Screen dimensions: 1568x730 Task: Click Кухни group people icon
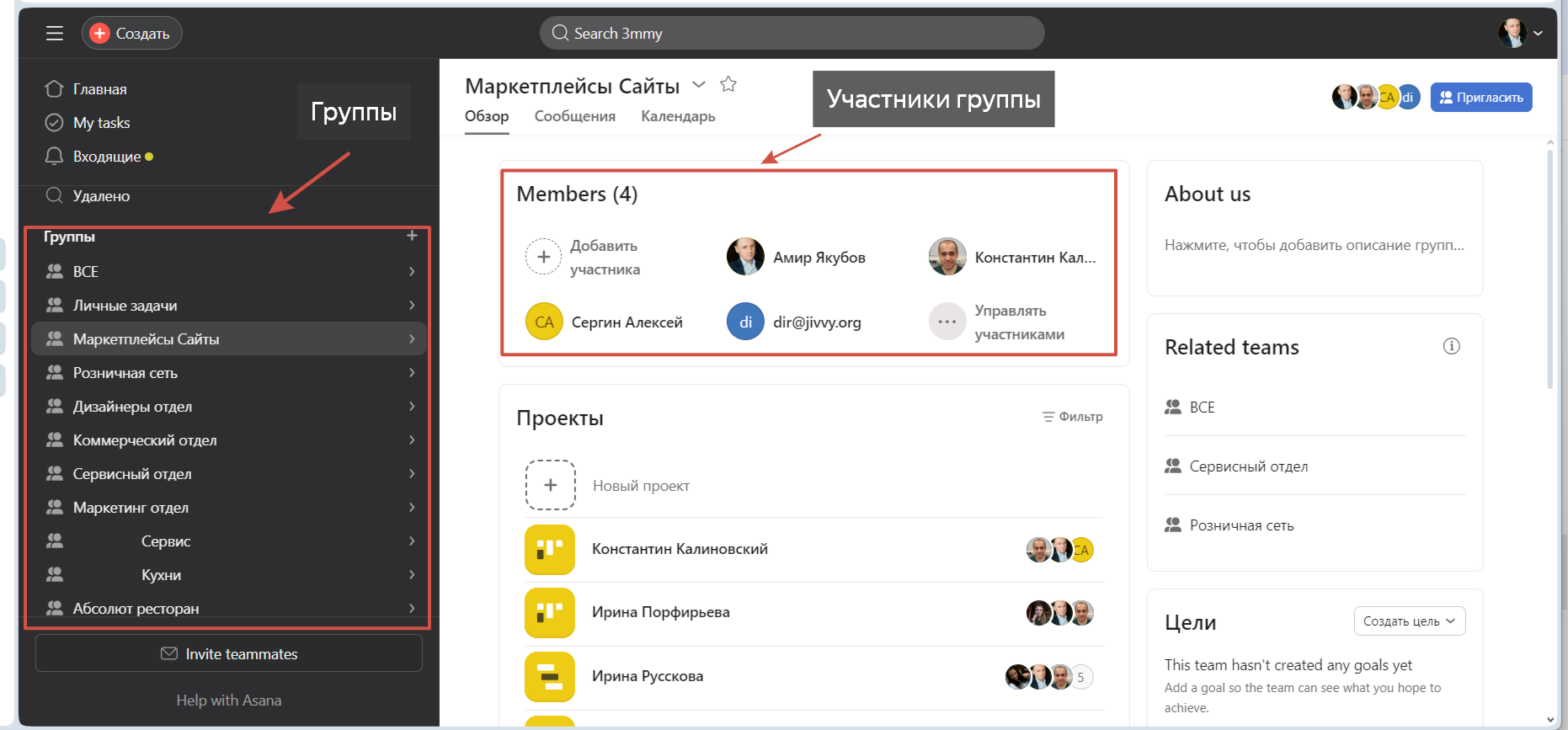click(x=55, y=574)
